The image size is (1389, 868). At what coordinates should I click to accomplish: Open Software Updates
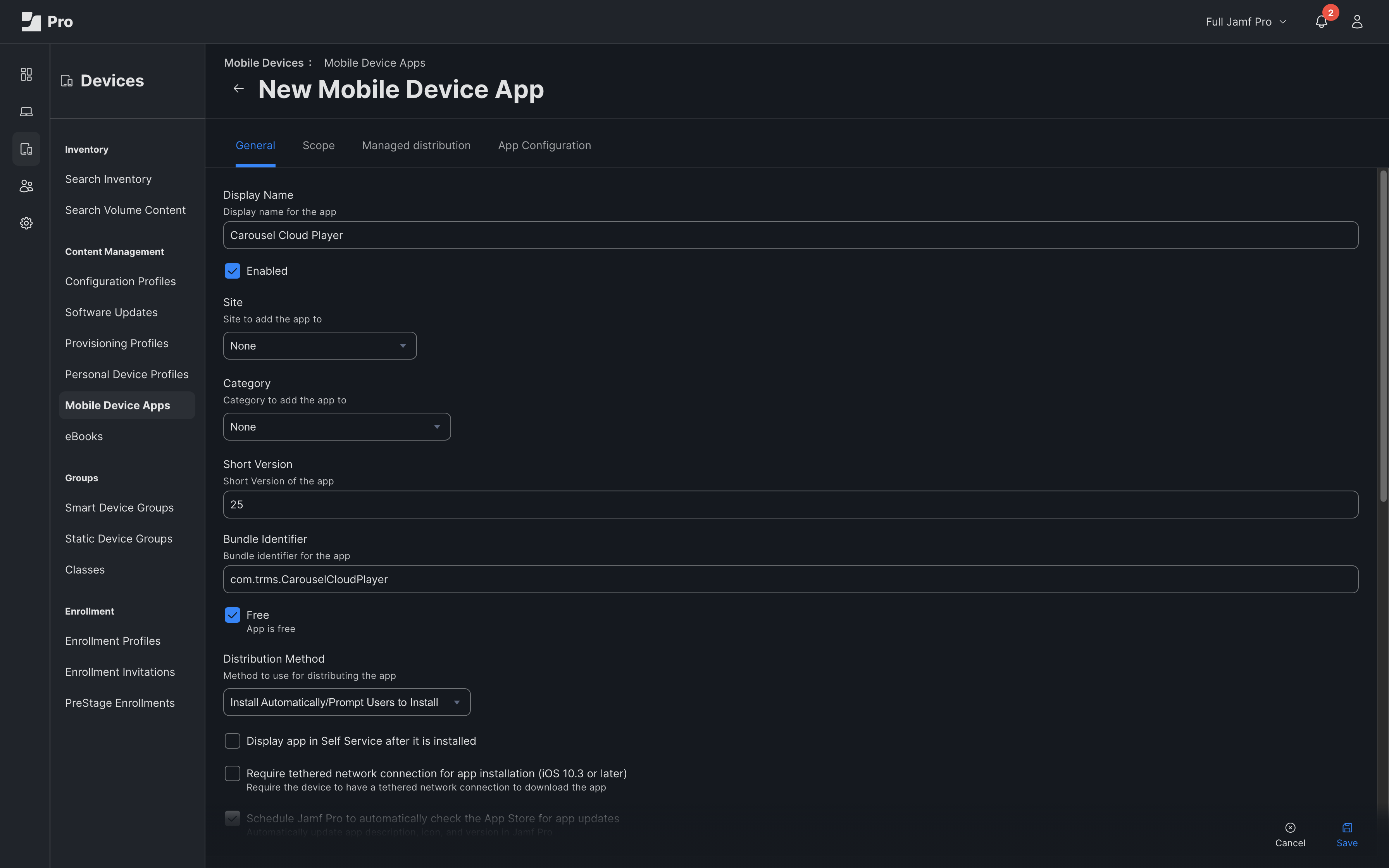pos(111,312)
